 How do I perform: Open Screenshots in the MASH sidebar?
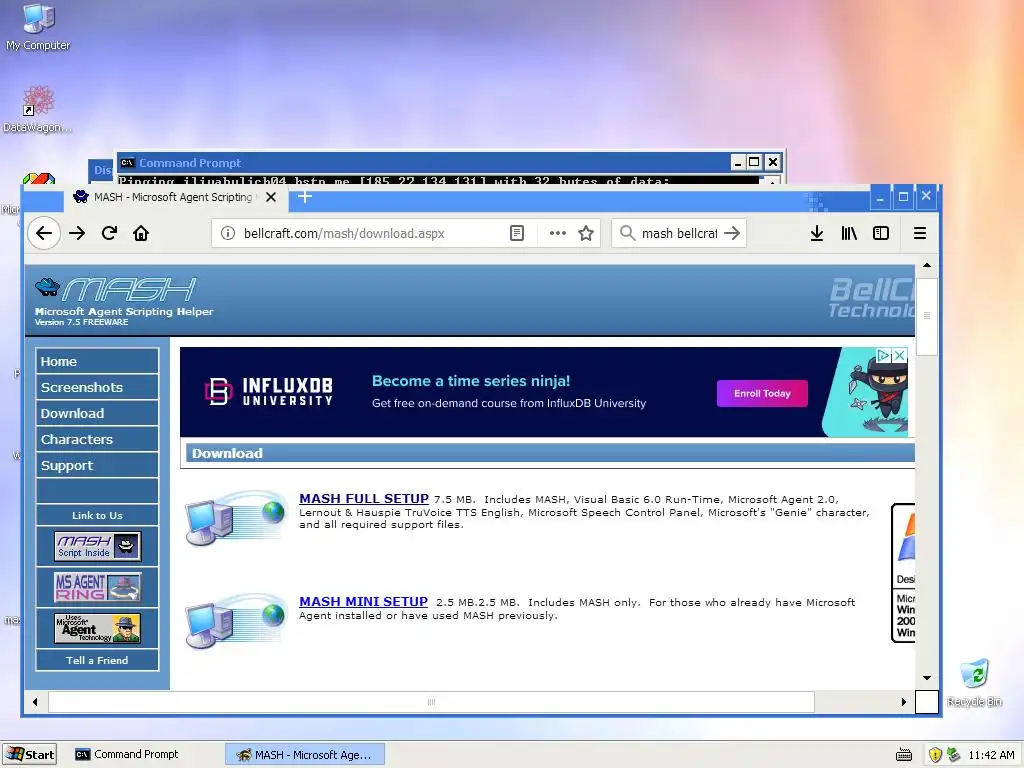tap(97, 387)
